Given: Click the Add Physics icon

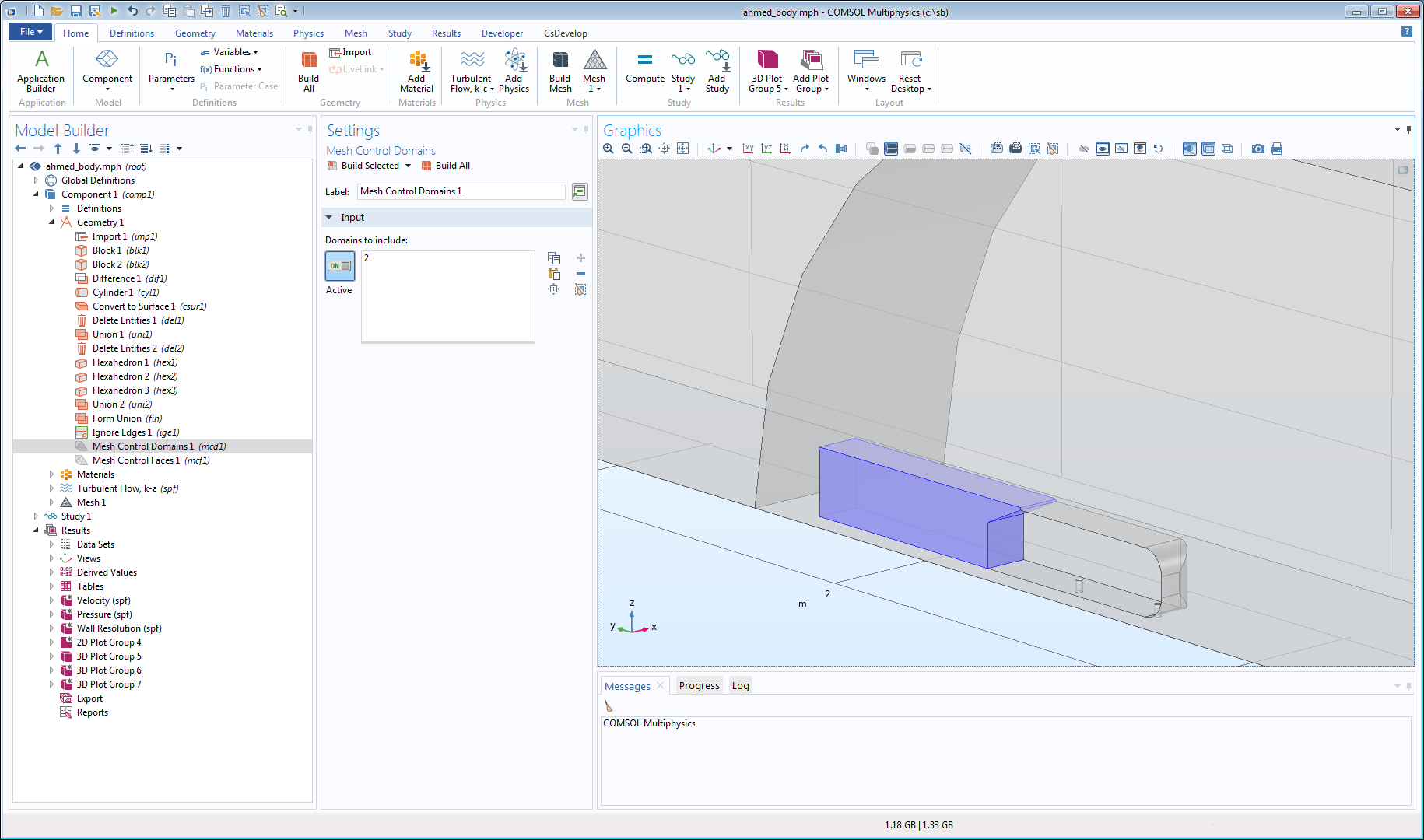Looking at the screenshot, I should (514, 71).
